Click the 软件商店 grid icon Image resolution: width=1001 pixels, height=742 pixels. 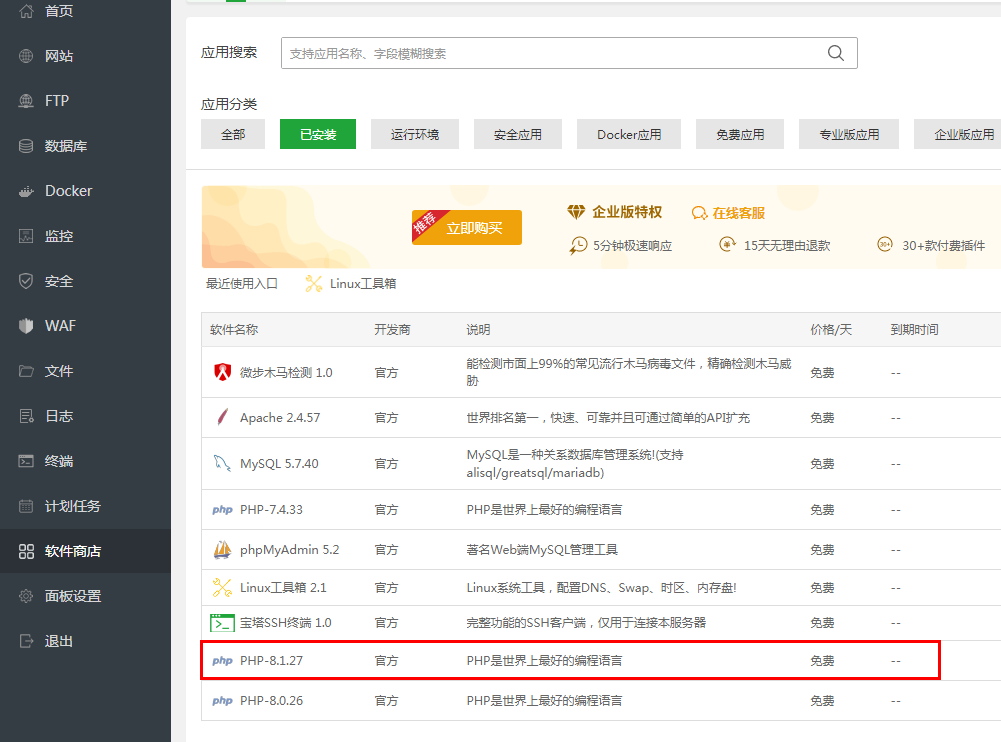click(26, 551)
